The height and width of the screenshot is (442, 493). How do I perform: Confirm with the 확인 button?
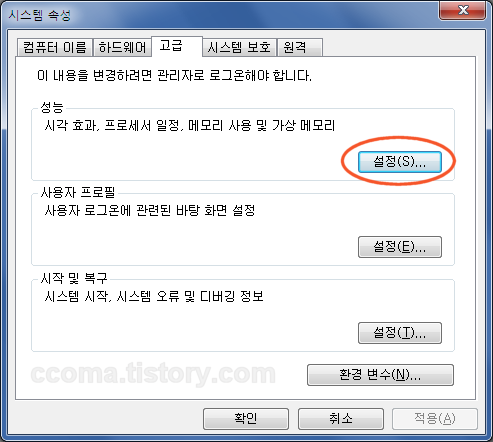[x=246, y=419]
